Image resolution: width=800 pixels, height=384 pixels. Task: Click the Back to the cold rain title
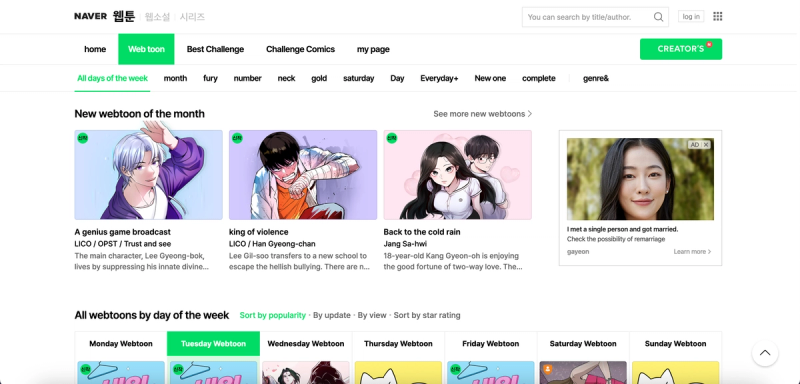pyautogui.click(x=422, y=232)
